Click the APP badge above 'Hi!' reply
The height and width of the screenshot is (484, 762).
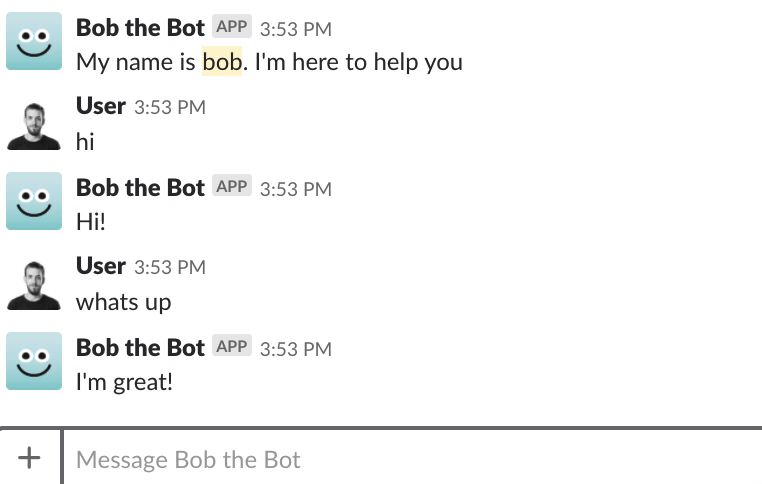pyautogui.click(x=232, y=187)
